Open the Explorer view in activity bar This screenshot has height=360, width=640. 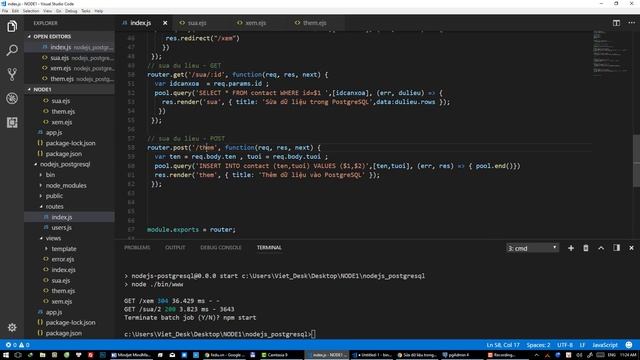(x=12, y=27)
